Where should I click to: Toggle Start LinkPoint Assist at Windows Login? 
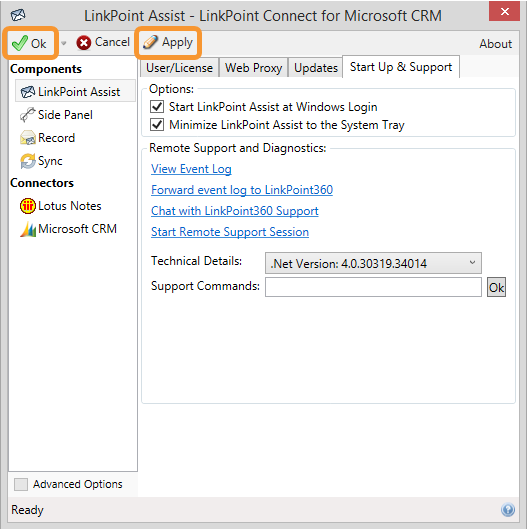[x=157, y=107]
